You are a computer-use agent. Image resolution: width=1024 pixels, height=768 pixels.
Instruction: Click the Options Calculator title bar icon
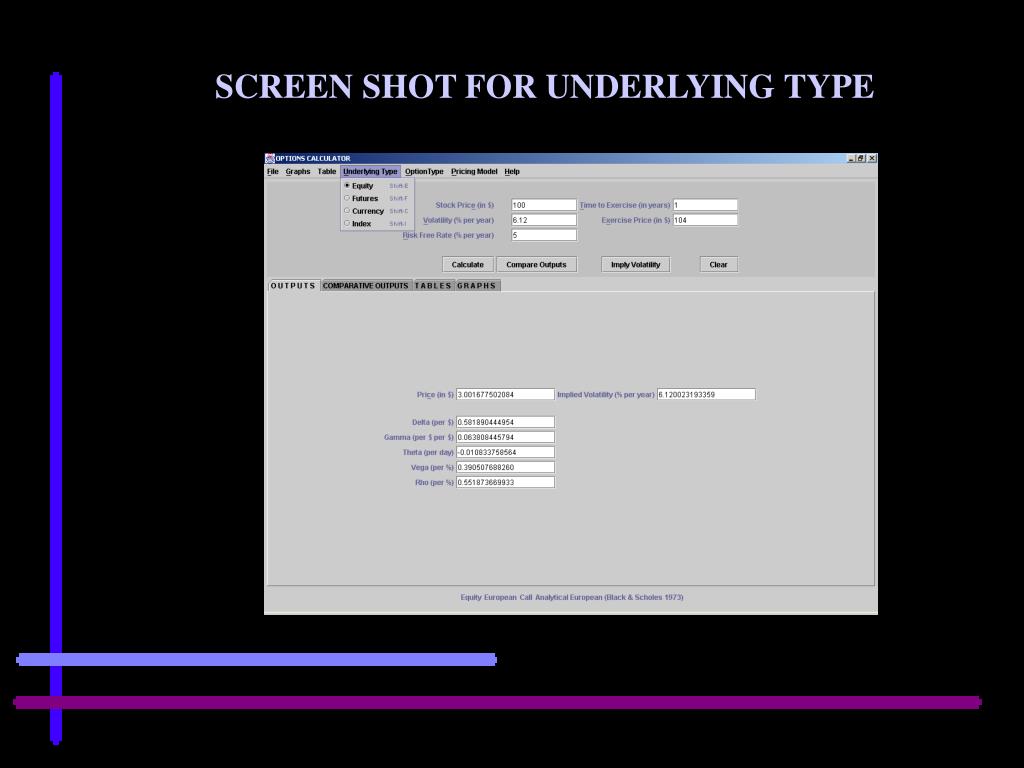click(x=270, y=158)
